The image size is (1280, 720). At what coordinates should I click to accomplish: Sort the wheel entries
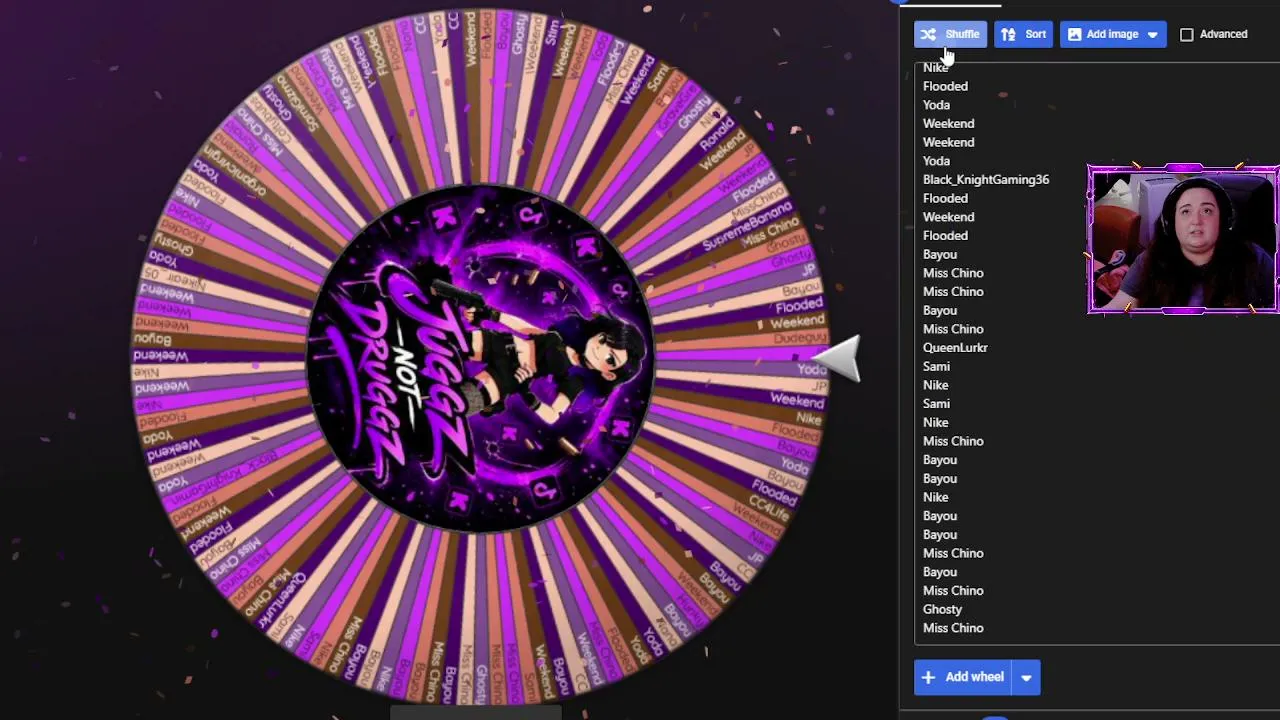[1023, 34]
